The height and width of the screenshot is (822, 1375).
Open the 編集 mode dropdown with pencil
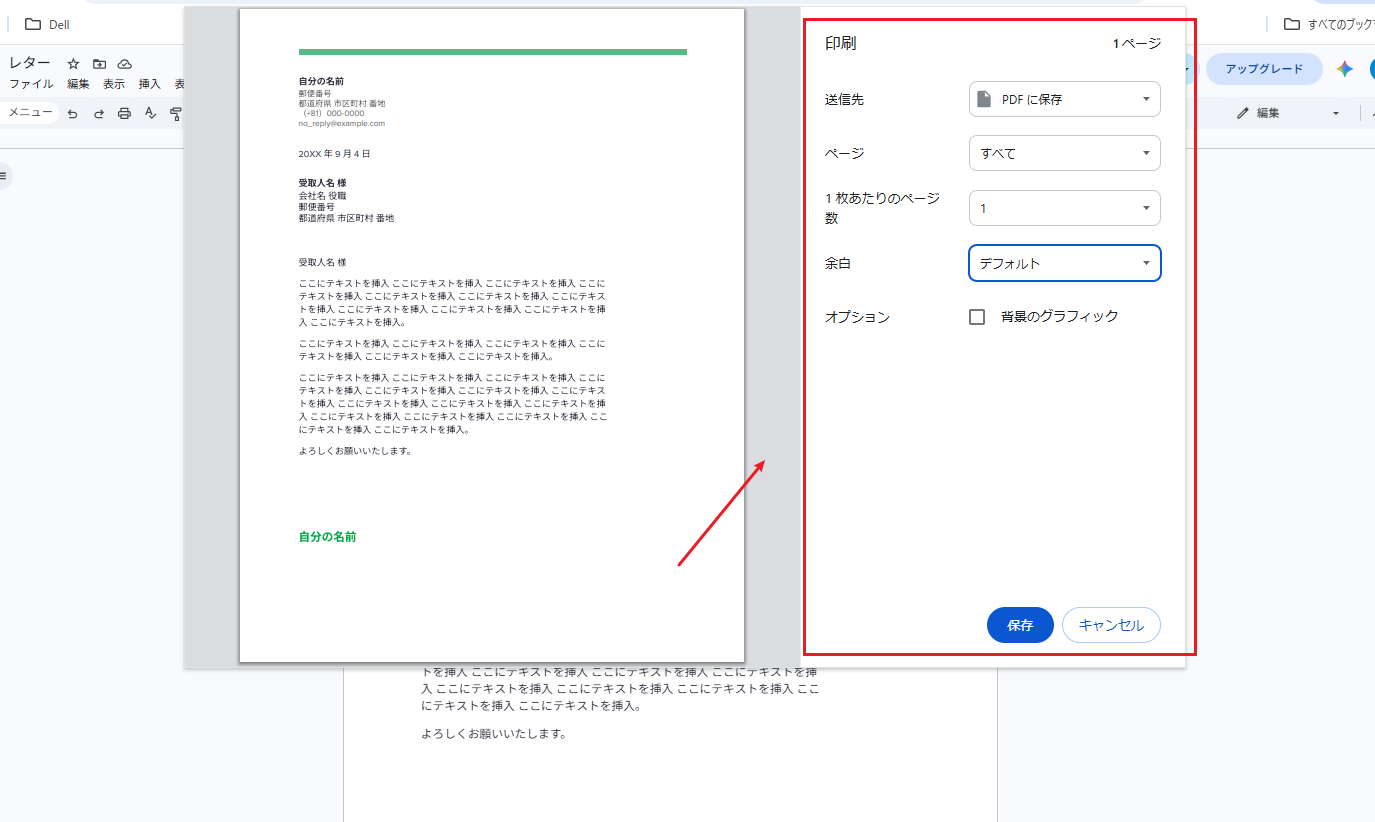point(1288,113)
